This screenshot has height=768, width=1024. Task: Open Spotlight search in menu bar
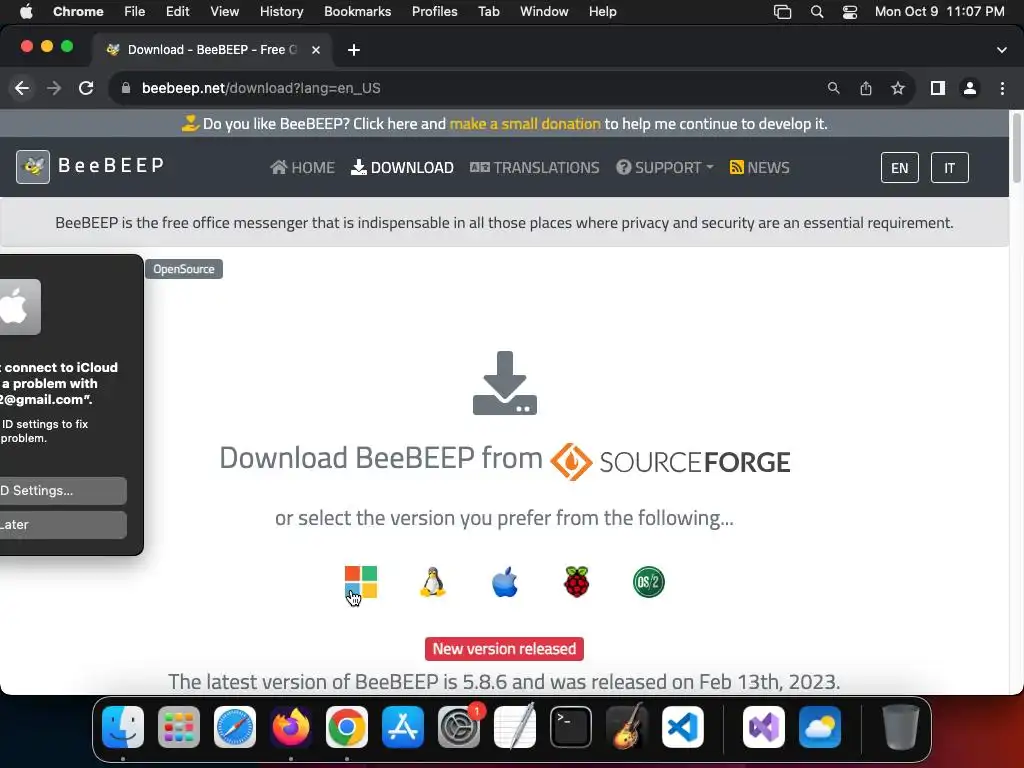point(816,12)
